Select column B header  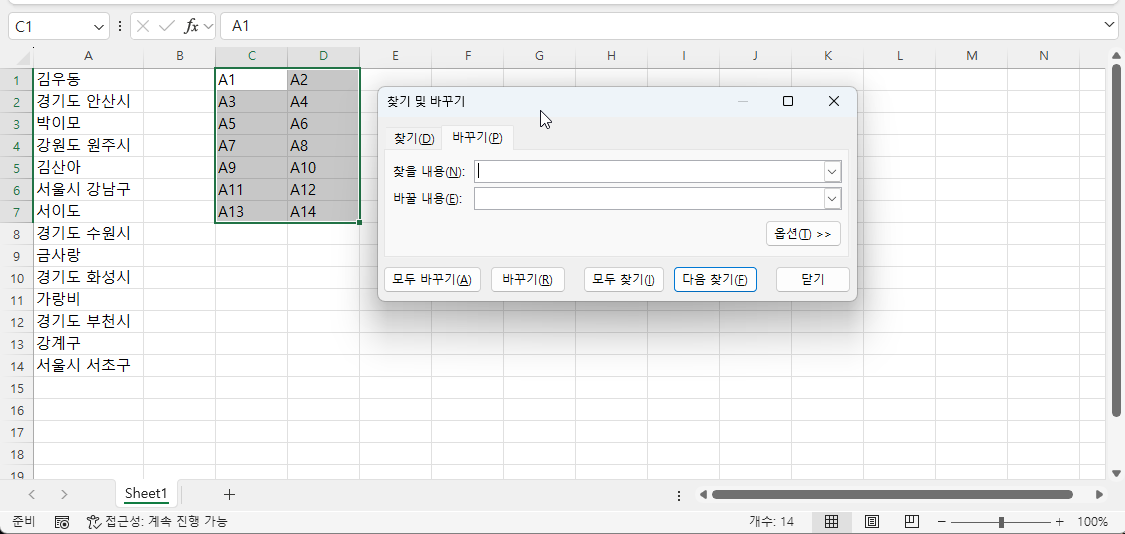[x=179, y=56]
